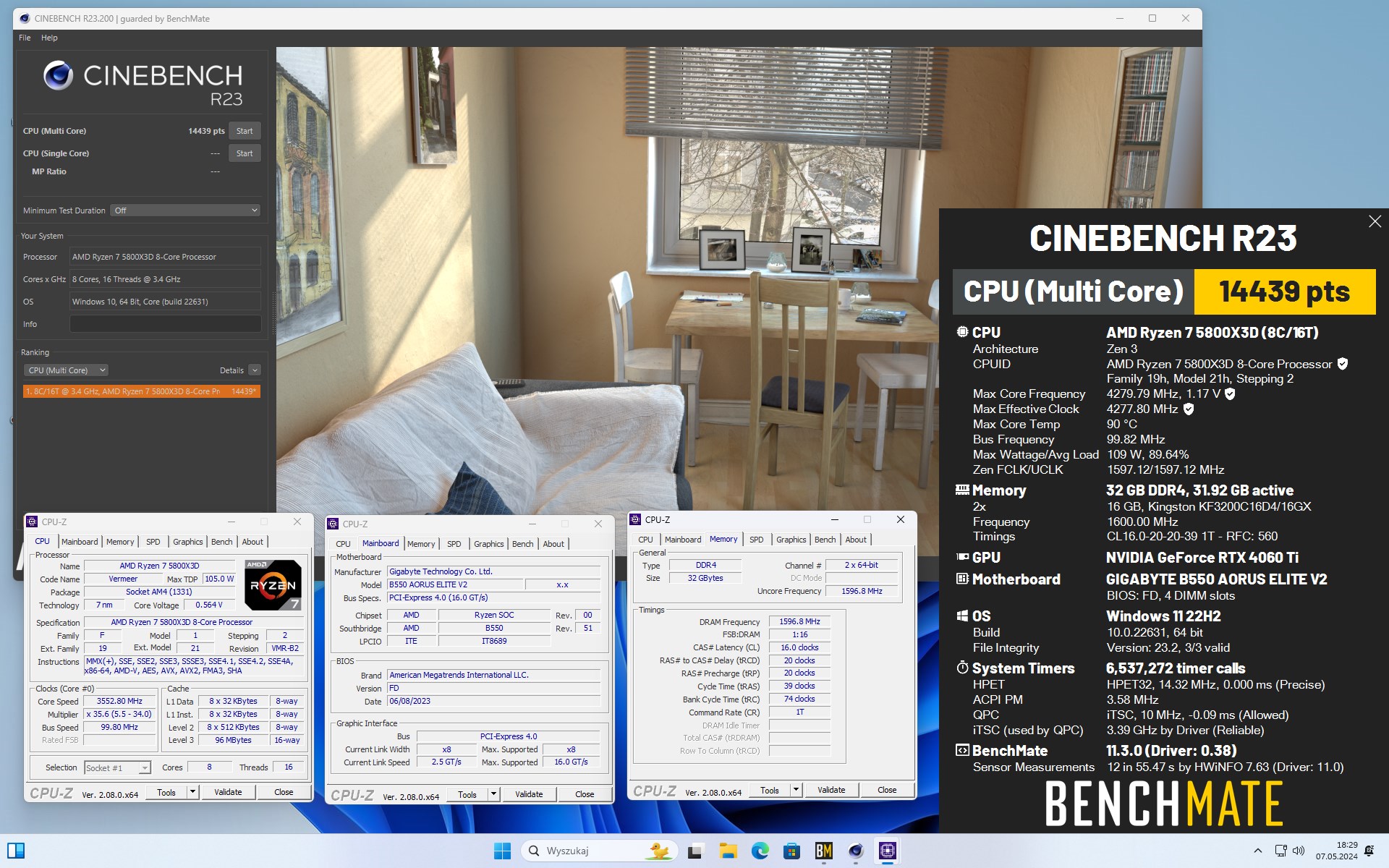
Task: Click the BIOS Date value 06/08/2023
Action: [494, 701]
